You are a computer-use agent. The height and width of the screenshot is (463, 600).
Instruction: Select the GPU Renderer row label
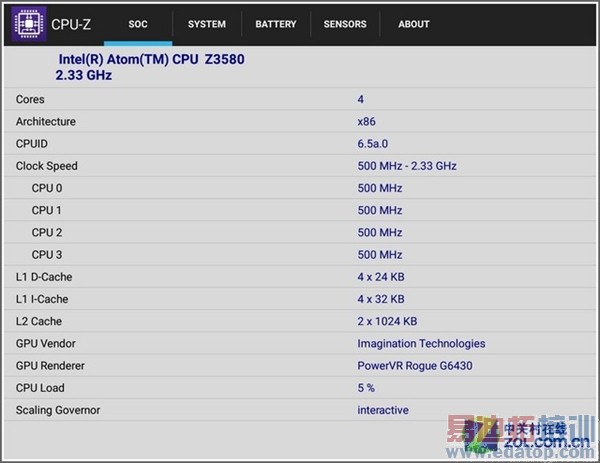click(x=50, y=366)
